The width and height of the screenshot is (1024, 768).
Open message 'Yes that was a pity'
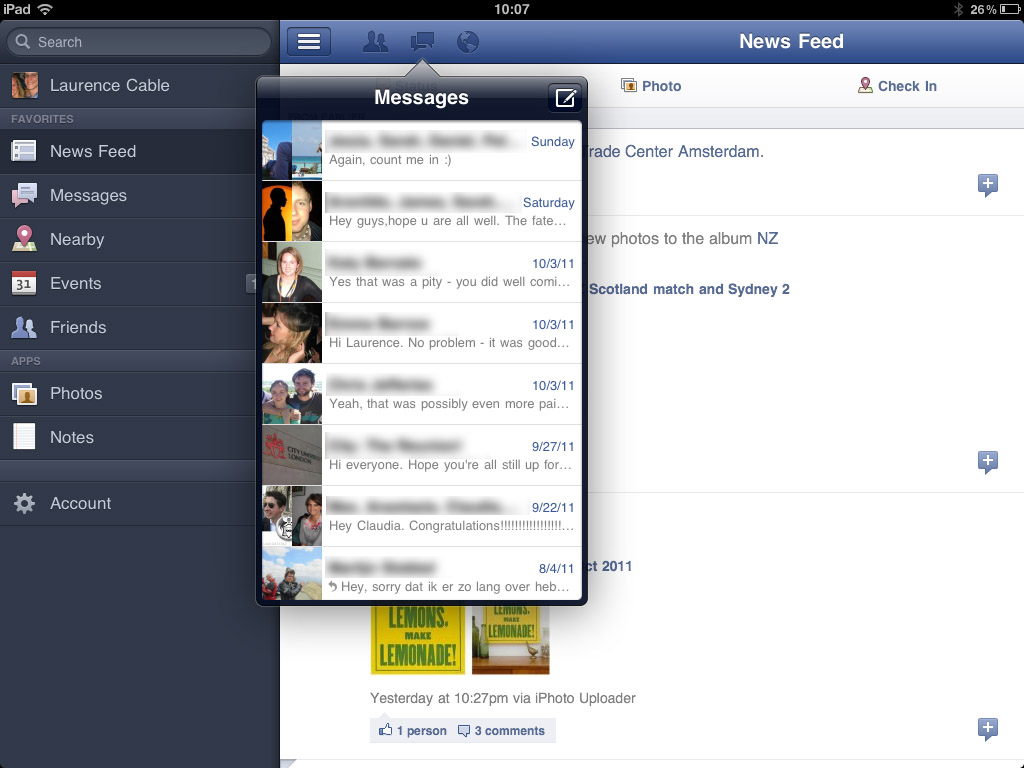click(x=422, y=272)
